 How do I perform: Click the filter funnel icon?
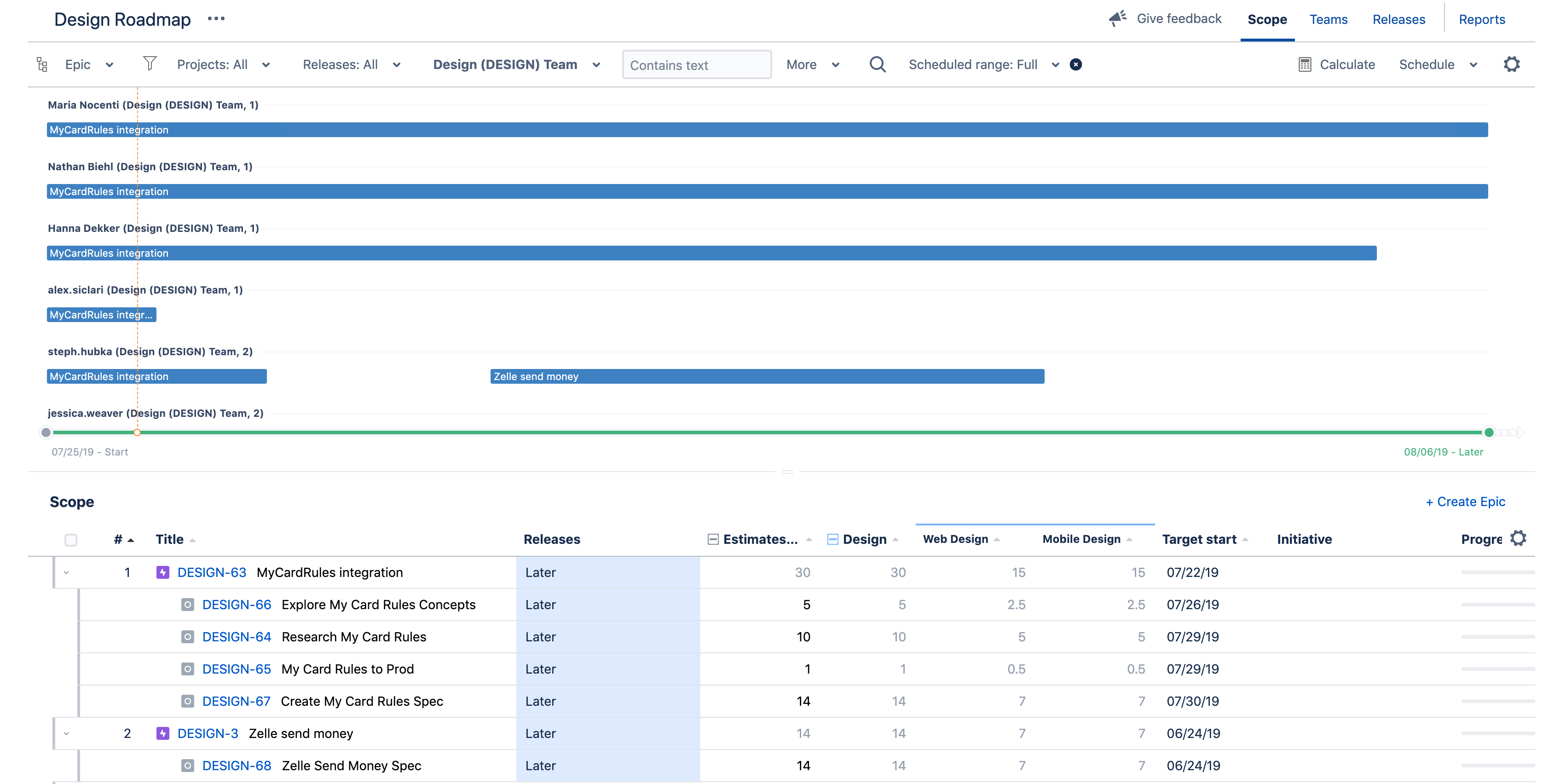click(150, 63)
